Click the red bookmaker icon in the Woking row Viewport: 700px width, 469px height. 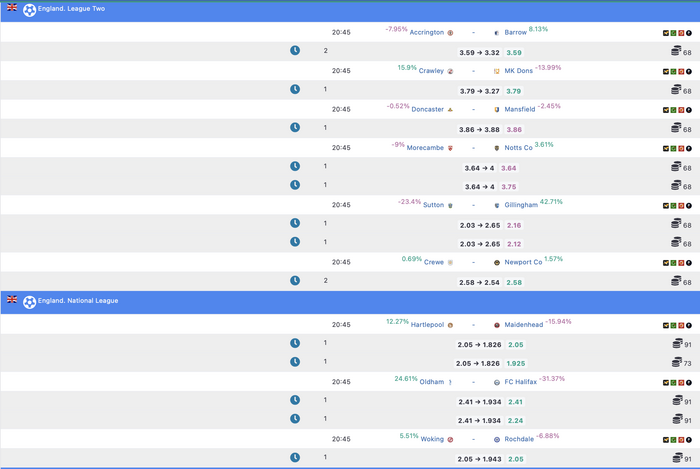[x=681, y=440]
